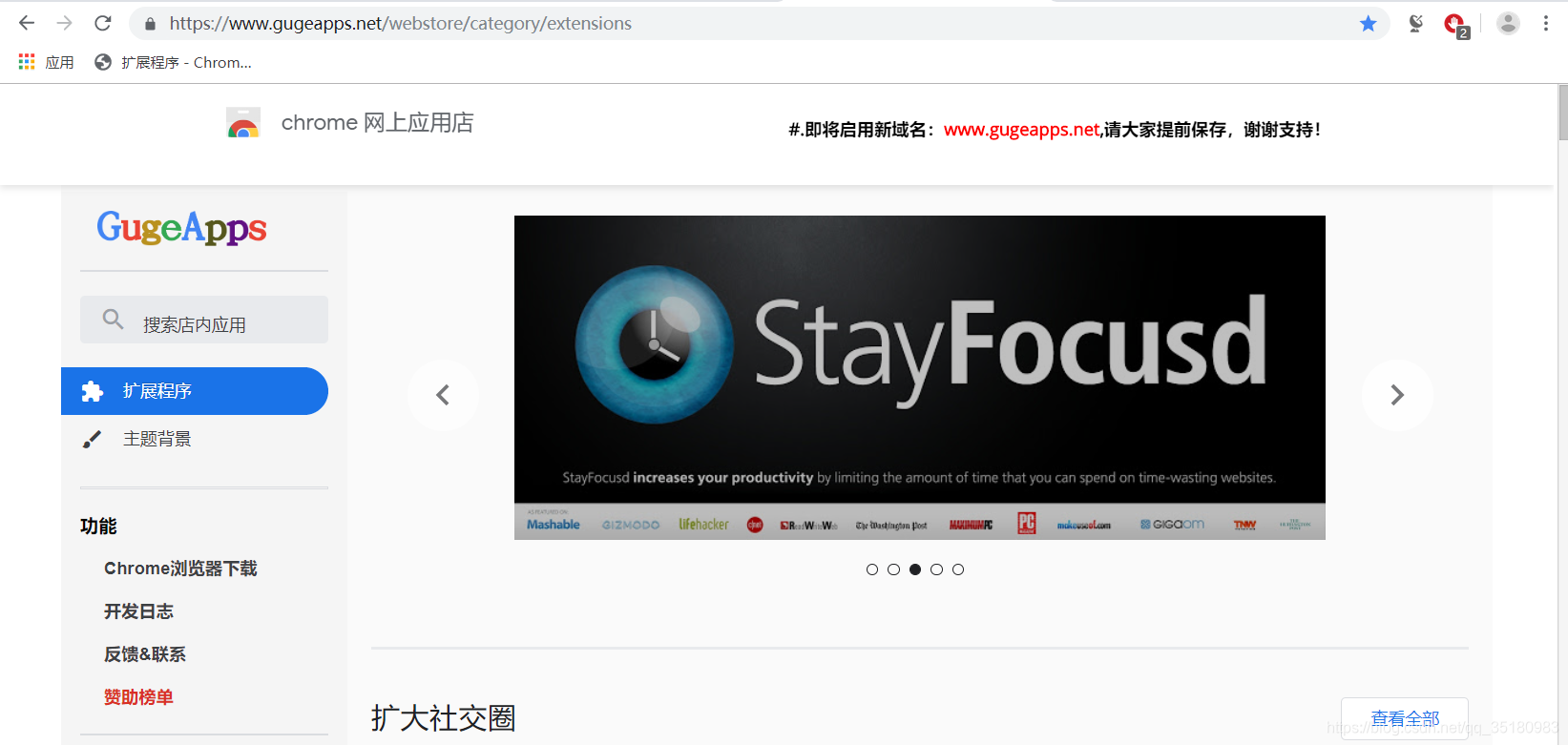Select the 扩展程序 category
This screenshot has width=1568, height=745.
point(195,391)
